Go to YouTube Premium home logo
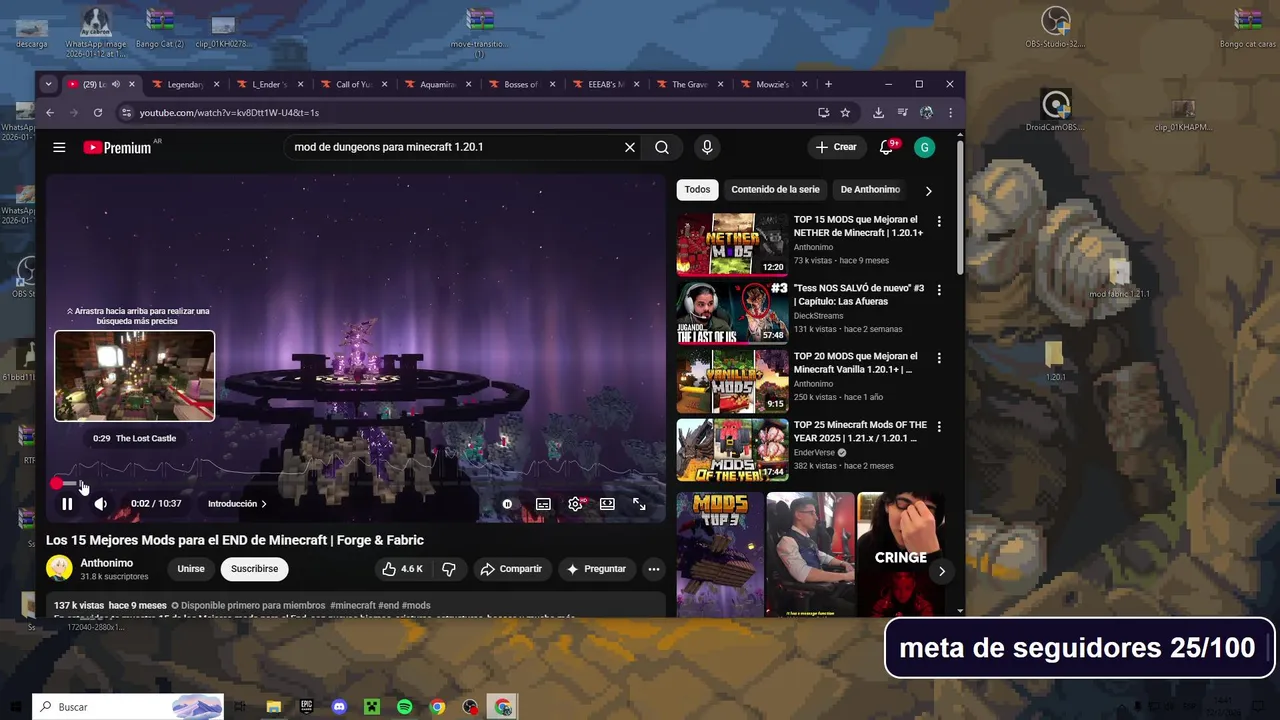 (x=117, y=147)
